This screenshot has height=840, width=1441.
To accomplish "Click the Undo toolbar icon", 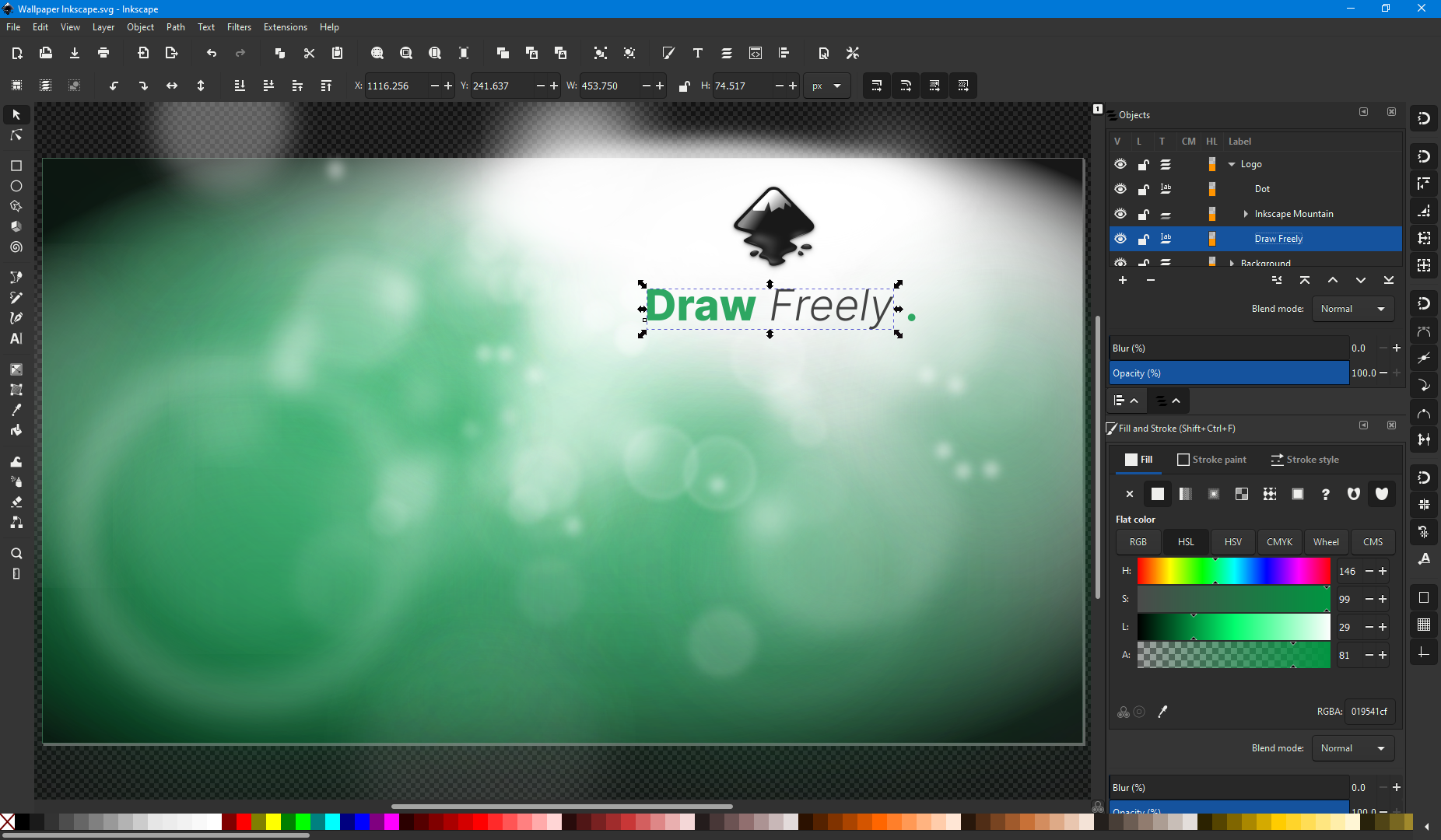I will (212, 53).
